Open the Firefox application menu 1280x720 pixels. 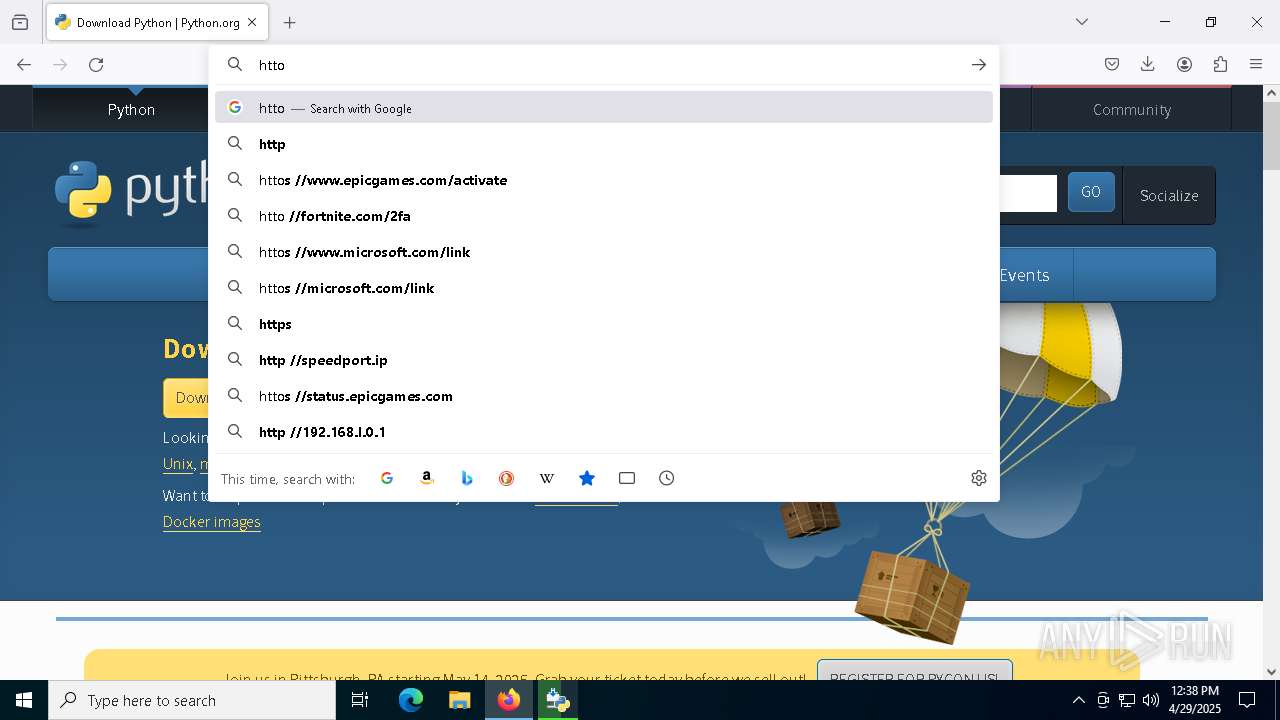tap(1256, 65)
